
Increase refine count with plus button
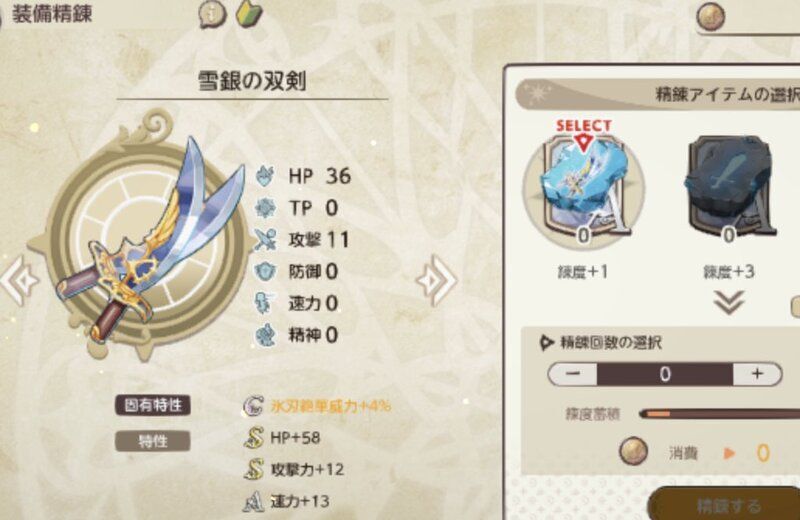point(757,374)
